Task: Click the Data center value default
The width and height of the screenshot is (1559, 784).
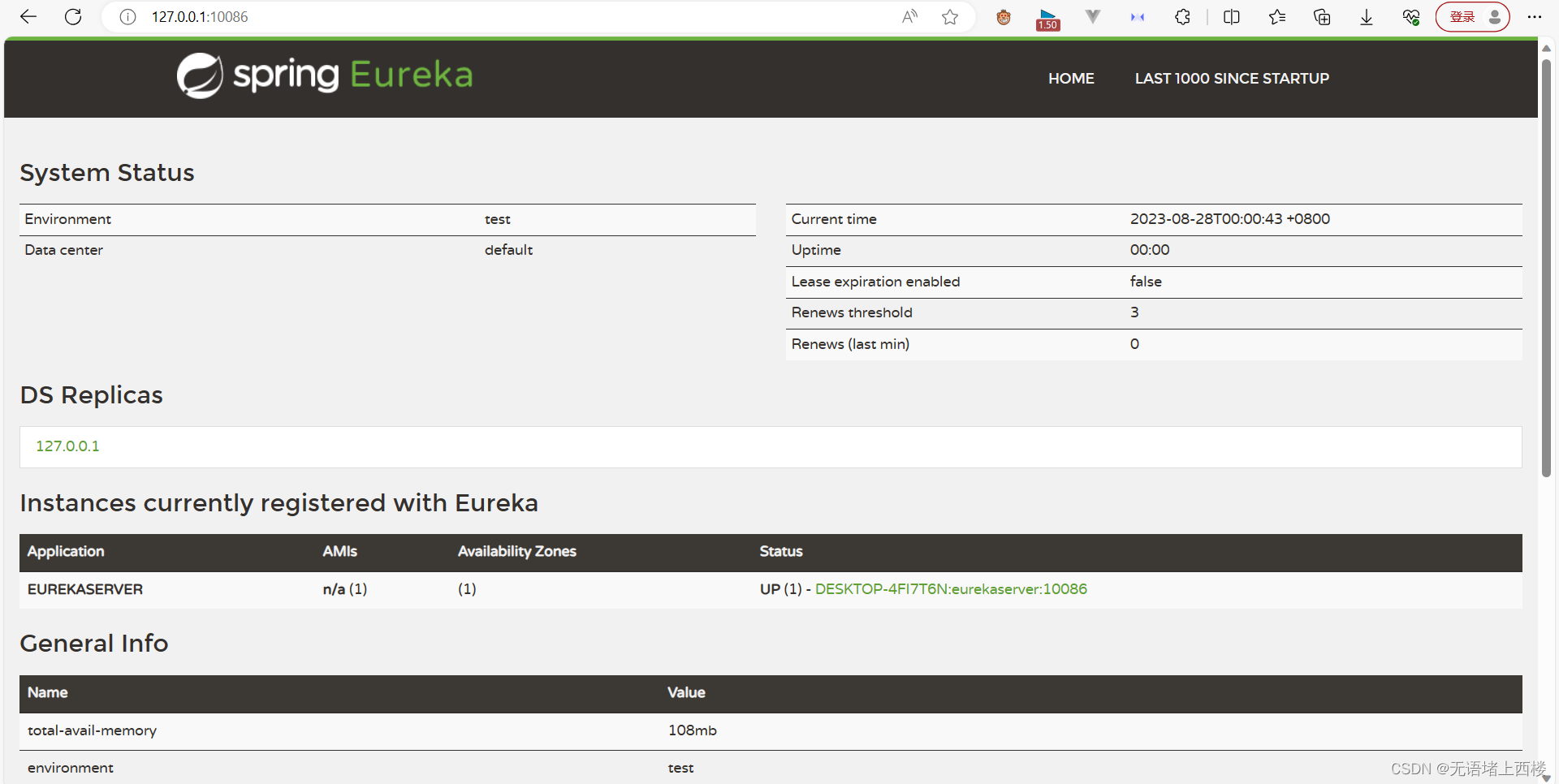Action: (x=508, y=250)
